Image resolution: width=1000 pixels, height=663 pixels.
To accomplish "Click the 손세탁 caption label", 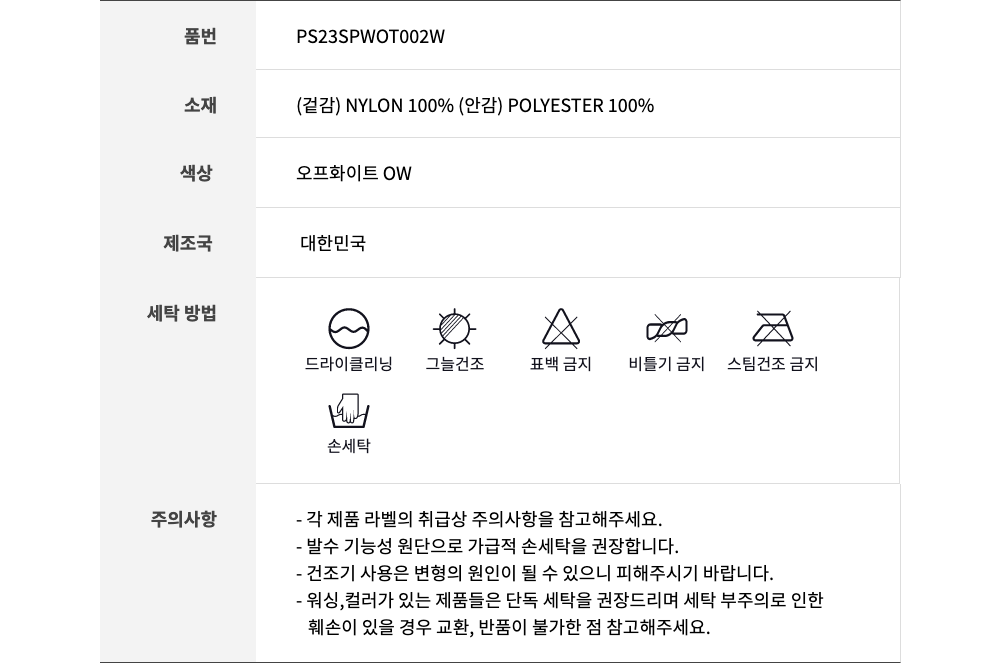I will point(348,446).
